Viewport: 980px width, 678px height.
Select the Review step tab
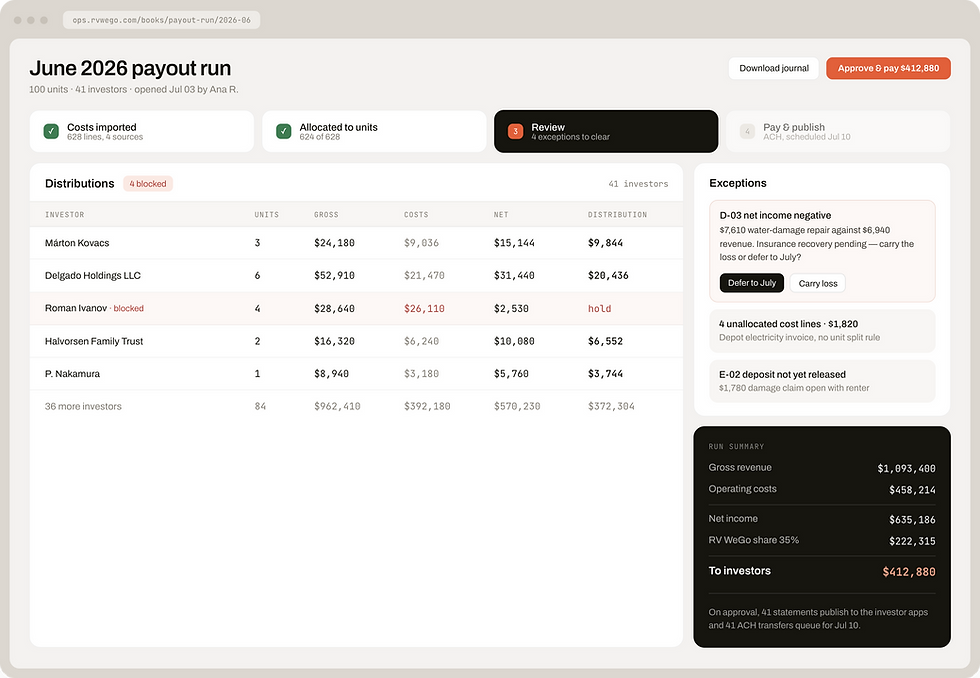click(x=606, y=131)
